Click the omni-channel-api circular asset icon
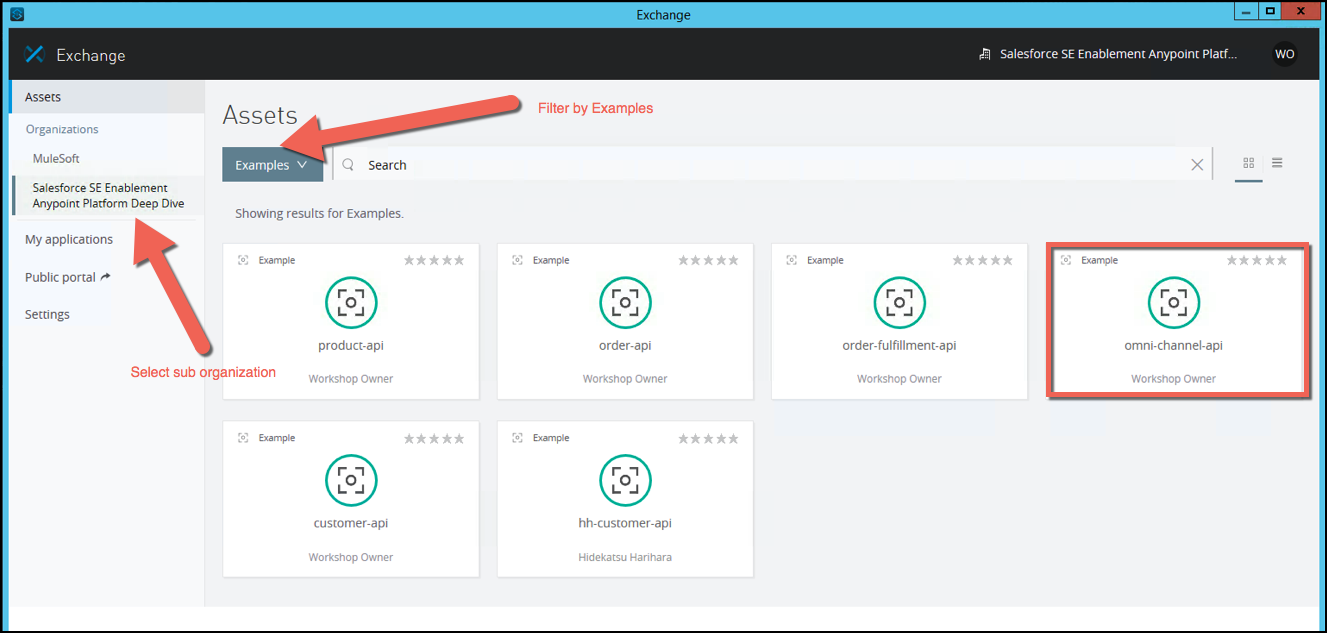The height and width of the screenshot is (633, 1327). tap(1173, 302)
